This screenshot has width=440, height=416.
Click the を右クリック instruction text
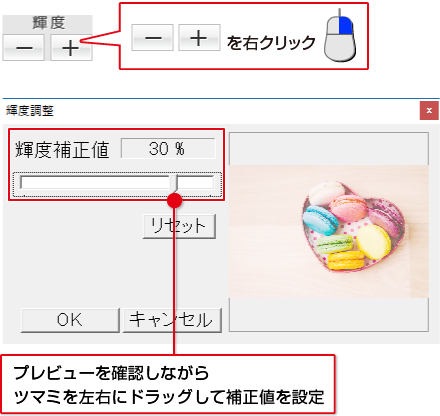point(271,43)
